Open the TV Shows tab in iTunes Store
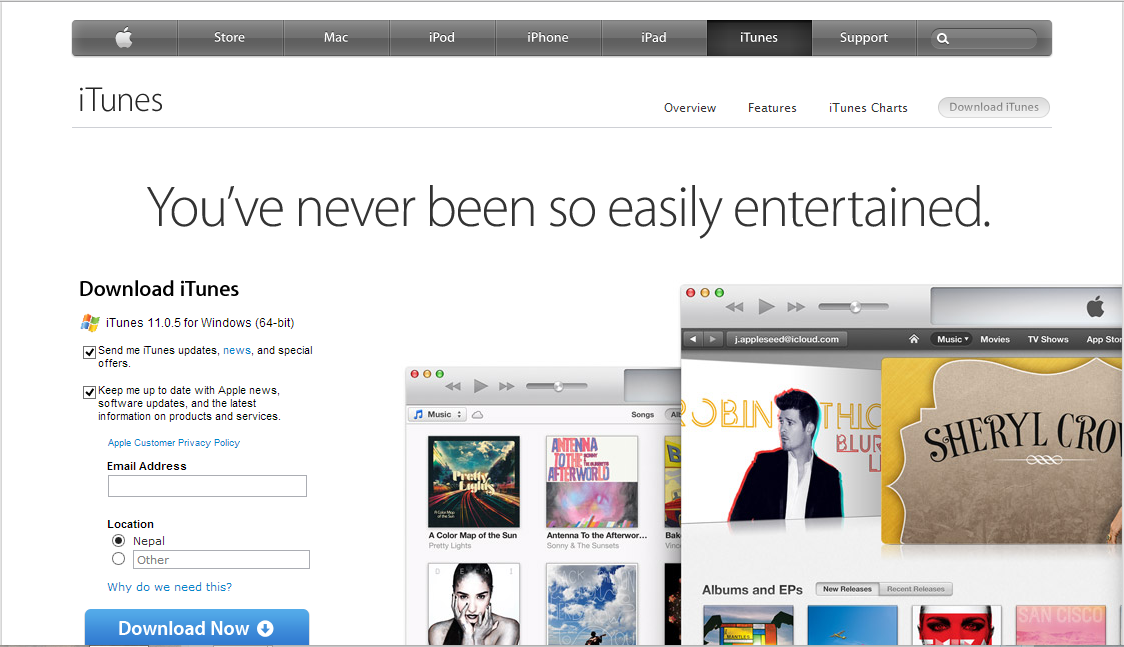This screenshot has width=1124, height=647. [x=1048, y=339]
